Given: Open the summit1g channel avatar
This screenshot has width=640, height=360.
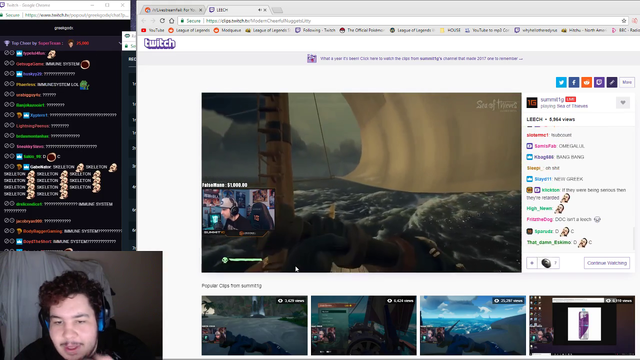Looking at the screenshot, I should click(532, 103).
